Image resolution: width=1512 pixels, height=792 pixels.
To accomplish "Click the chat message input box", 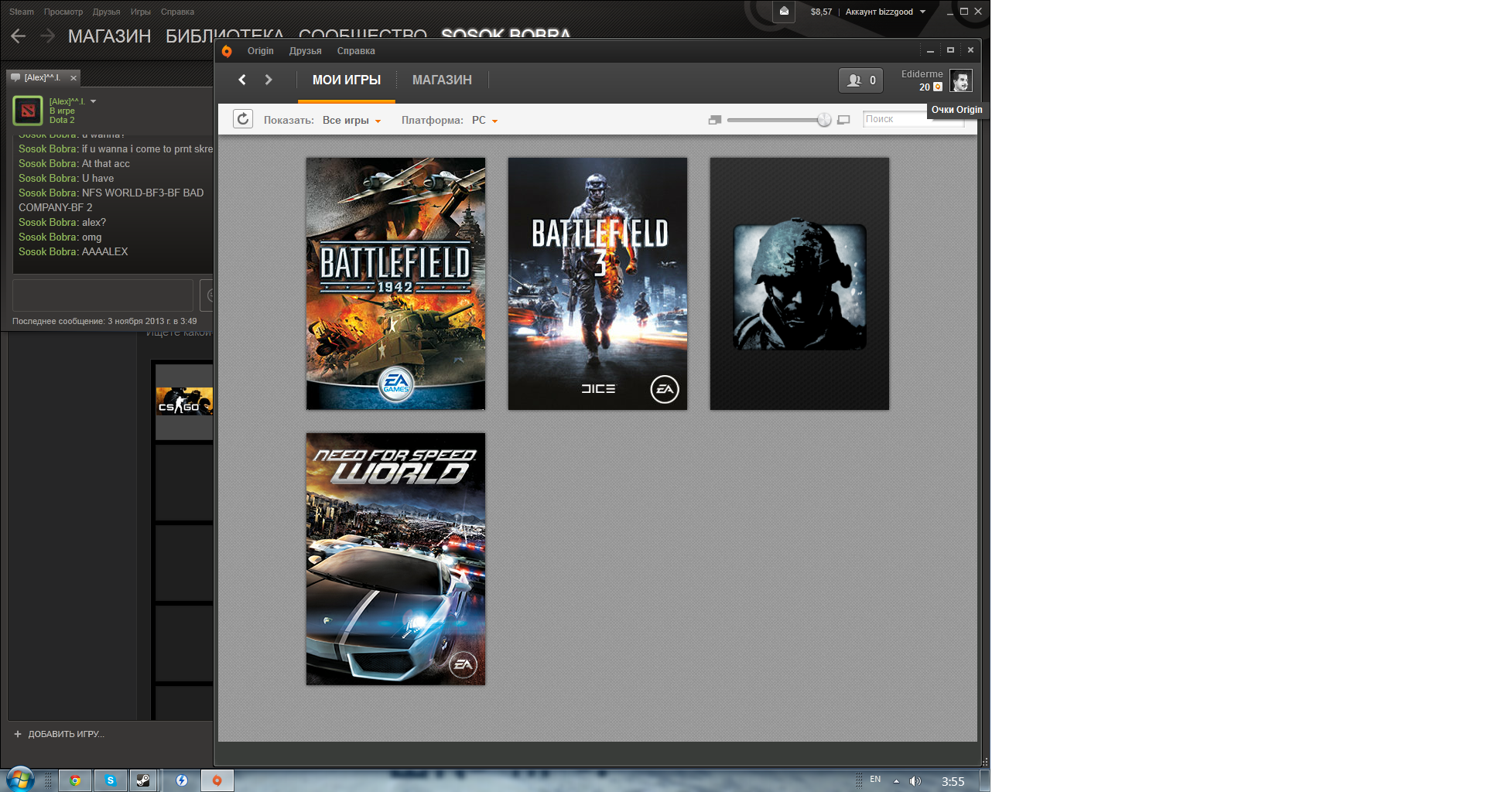I will (x=103, y=295).
